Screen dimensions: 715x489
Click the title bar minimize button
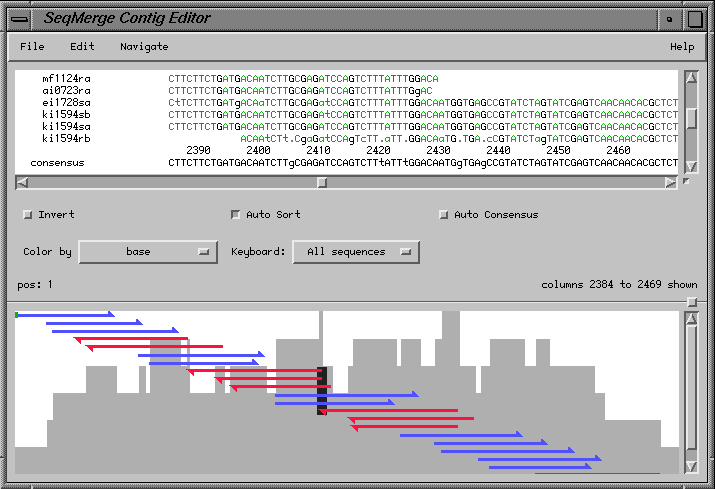tap(669, 19)
